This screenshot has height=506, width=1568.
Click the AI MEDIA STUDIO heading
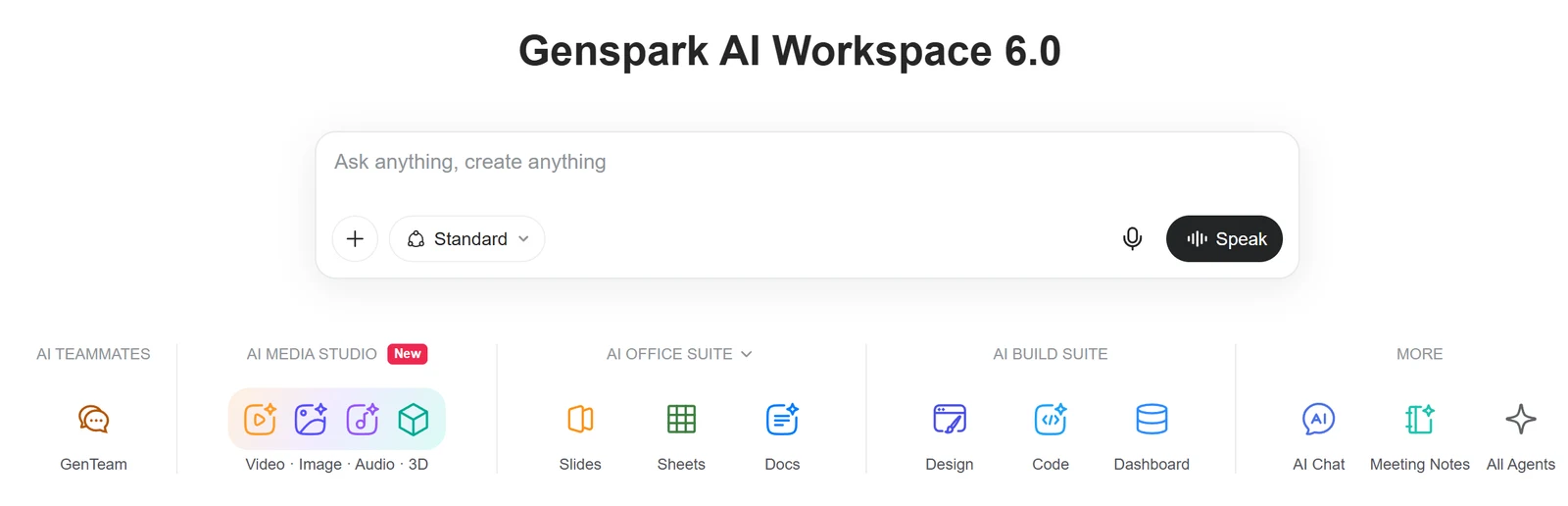point(312,354)
